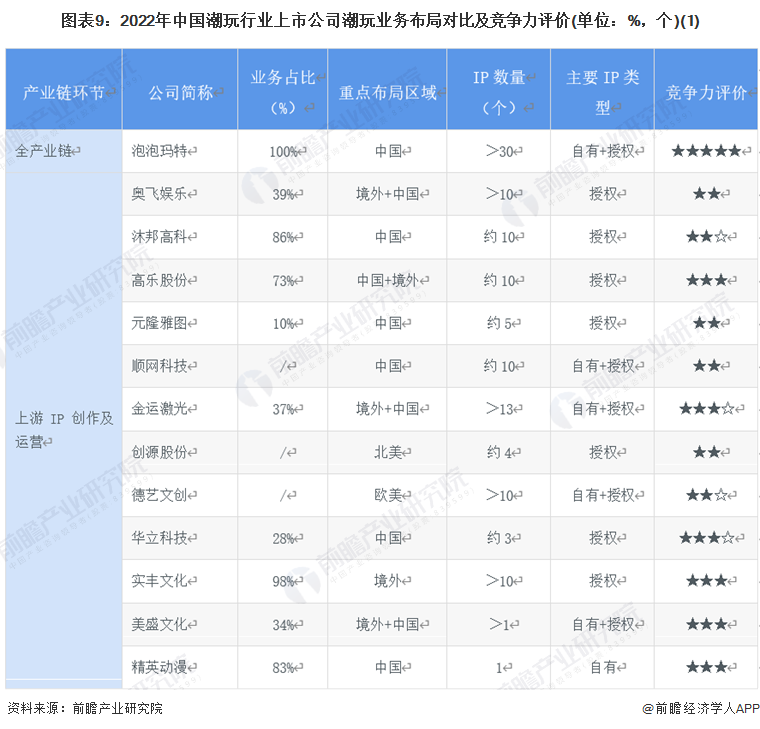Screen dimensions: 760x729
Task: Select the 高乐股份 company cell
Action: (180, 280)
